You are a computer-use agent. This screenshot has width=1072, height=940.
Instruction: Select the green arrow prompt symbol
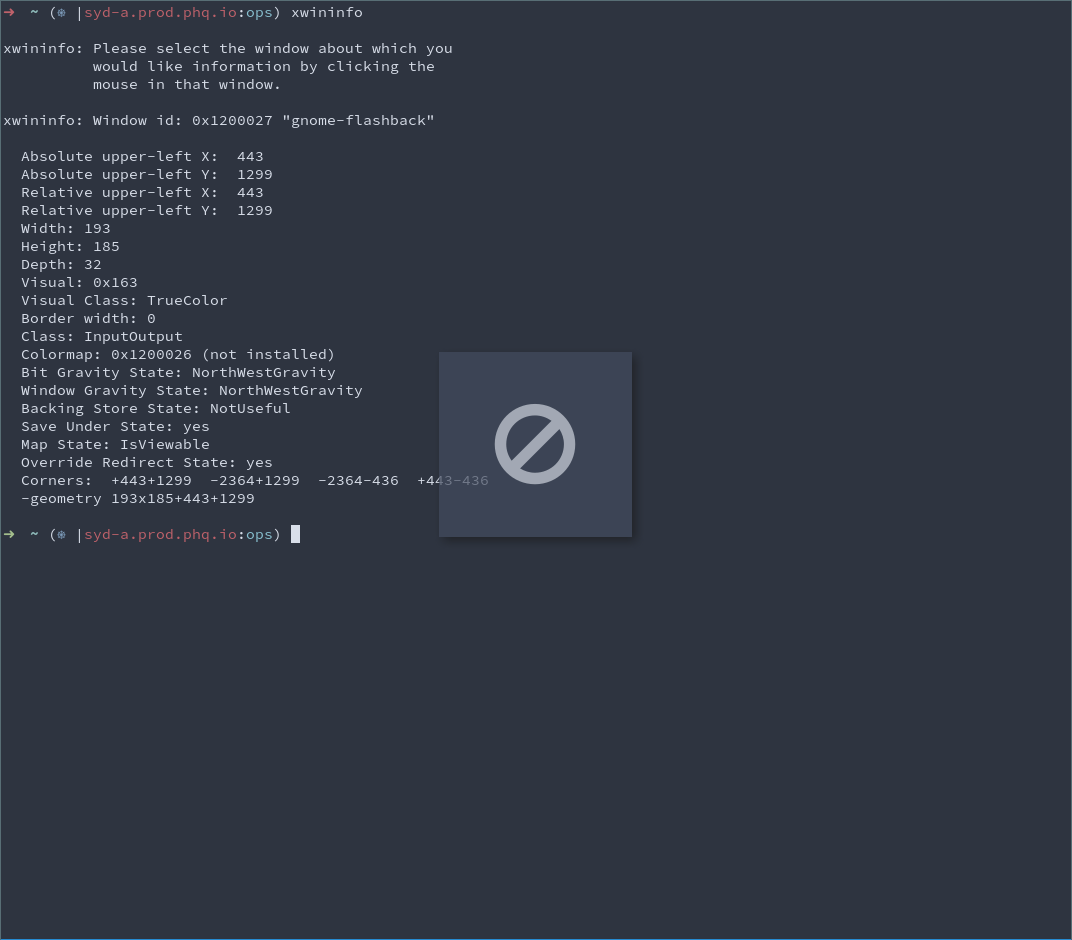pyautogui.click(x=9, y=12)
